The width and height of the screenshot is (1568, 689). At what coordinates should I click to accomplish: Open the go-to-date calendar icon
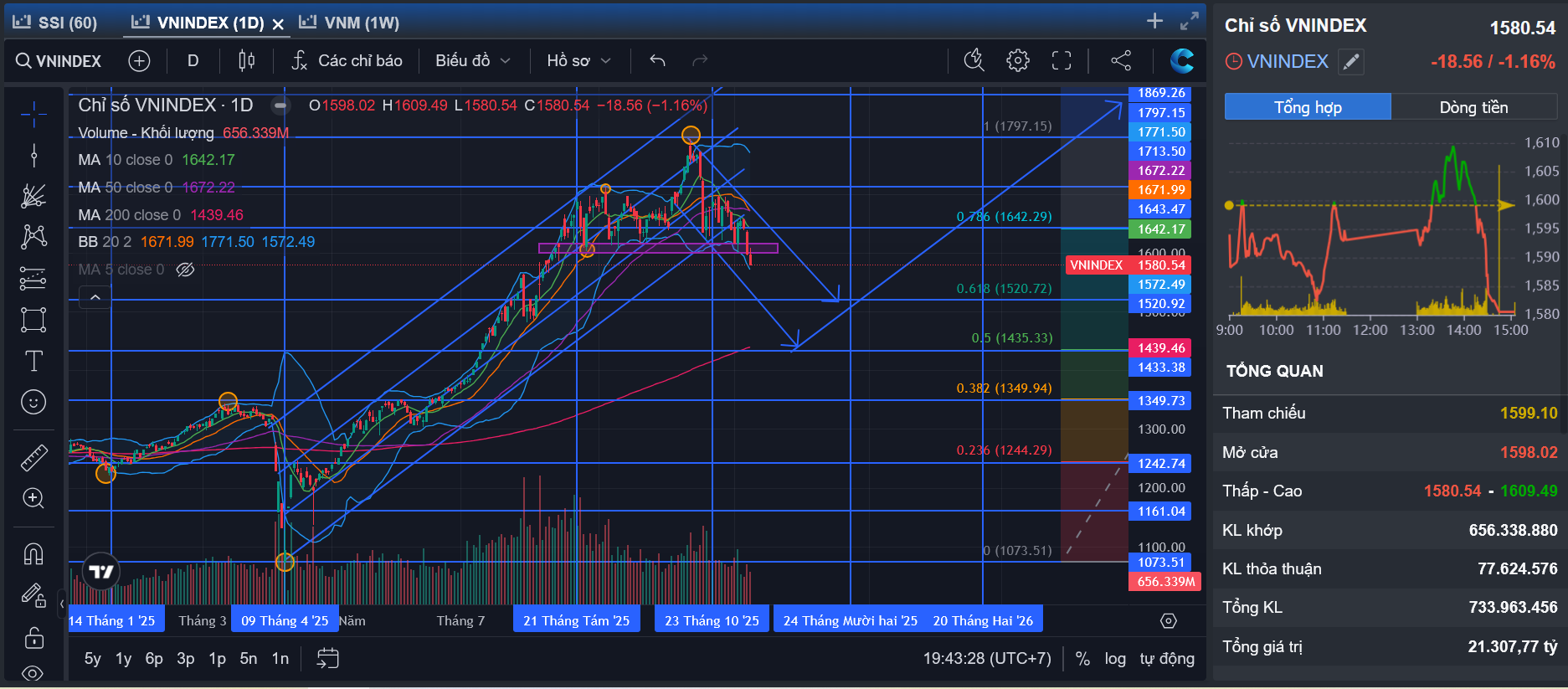(327, 659)
